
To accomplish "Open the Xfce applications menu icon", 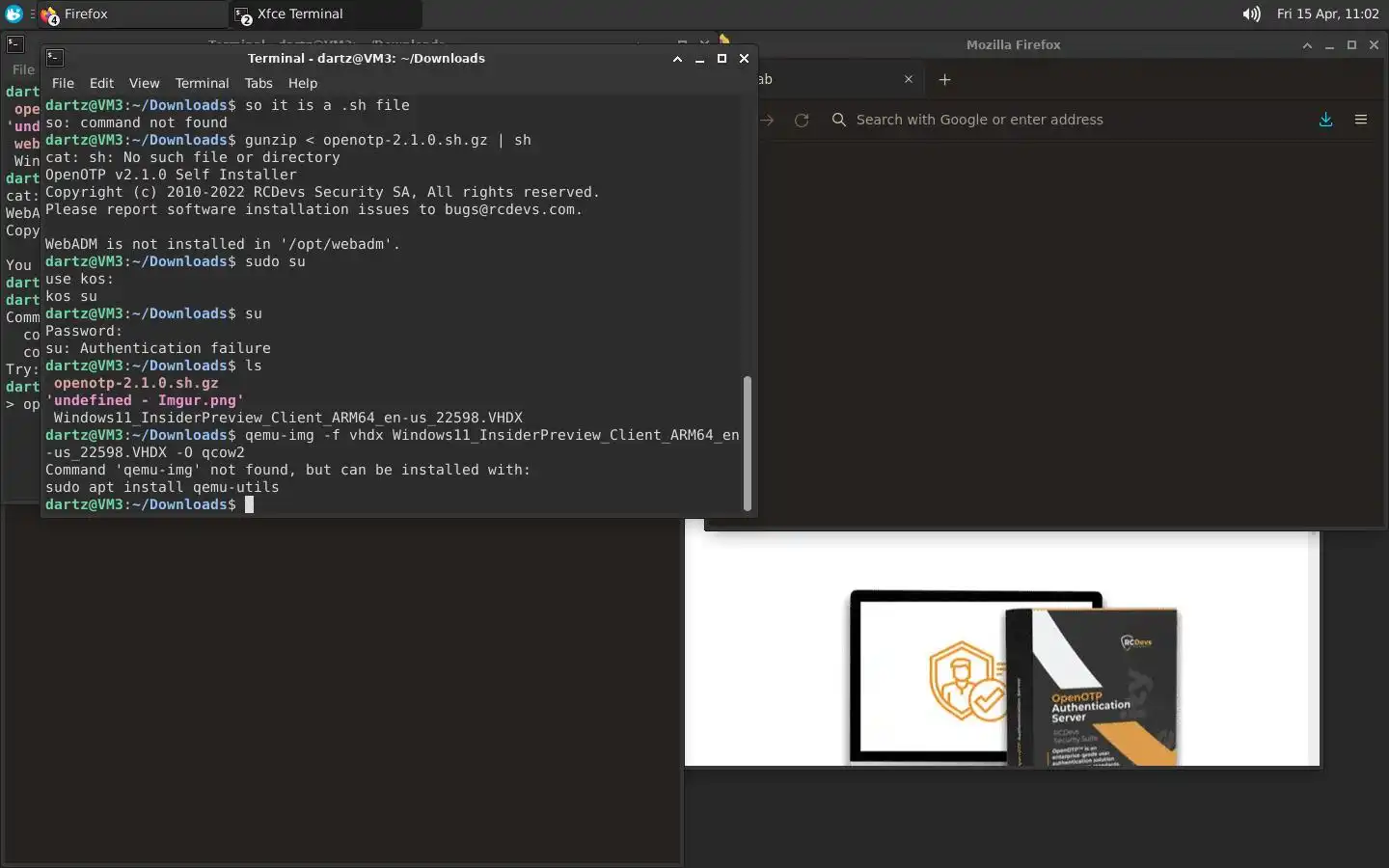I will 14,14.
